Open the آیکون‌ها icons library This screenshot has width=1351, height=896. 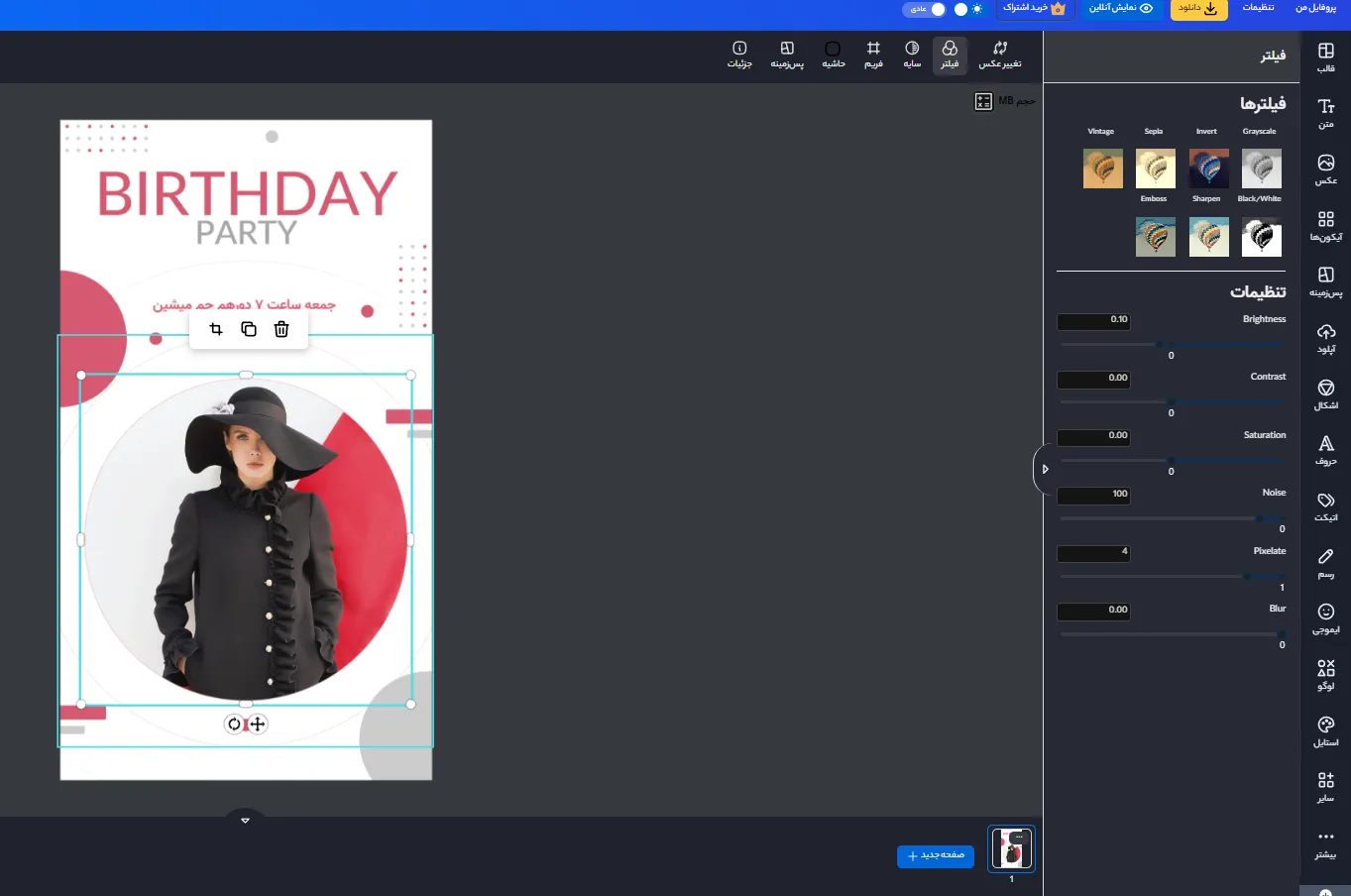tap(1325, 226)
